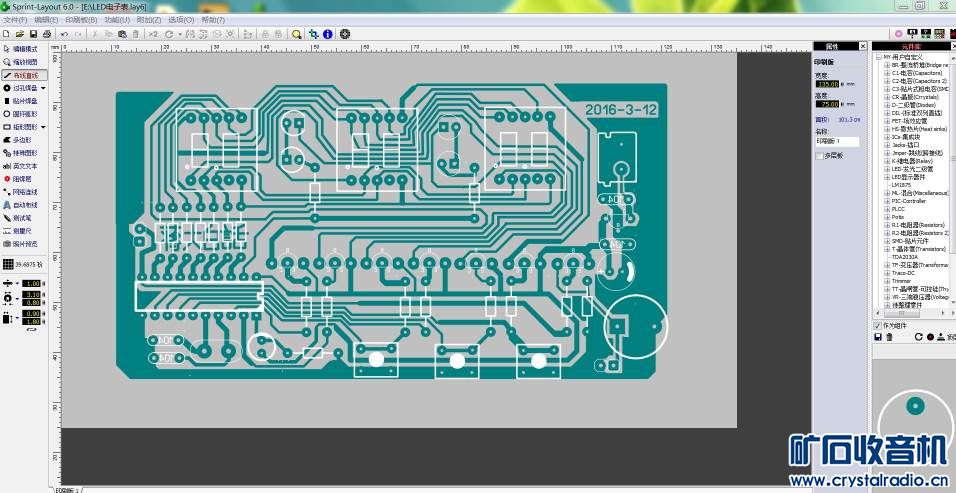Open the rectangle shape dropdown arrow

coord(44,127)
